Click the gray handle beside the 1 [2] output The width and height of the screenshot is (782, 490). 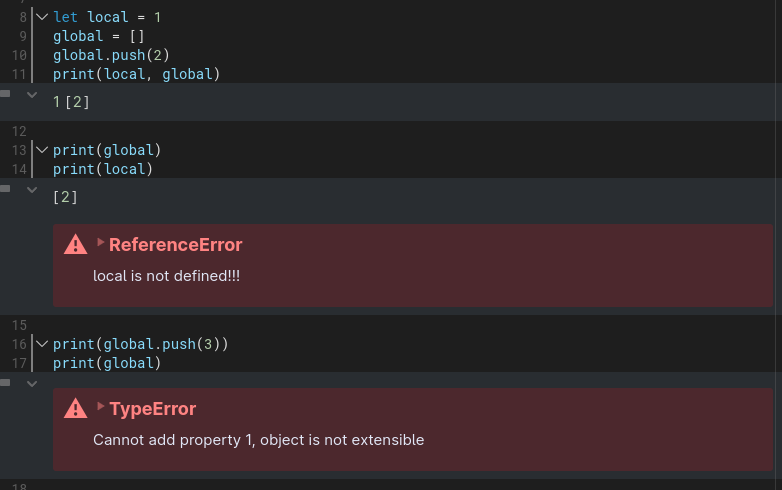pyautogui.click(x=5, y=93)
